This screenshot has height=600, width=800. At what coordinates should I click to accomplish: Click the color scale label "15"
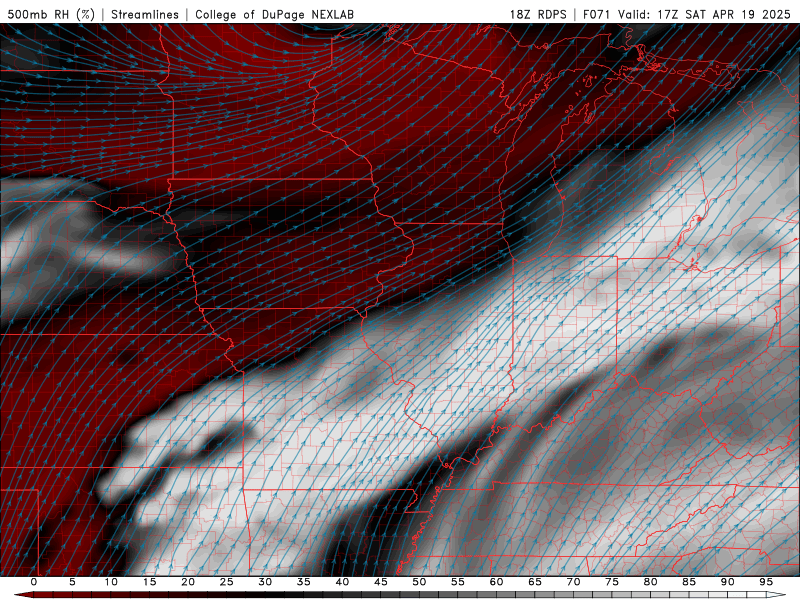pyautogui.click(x=149, y=582)
